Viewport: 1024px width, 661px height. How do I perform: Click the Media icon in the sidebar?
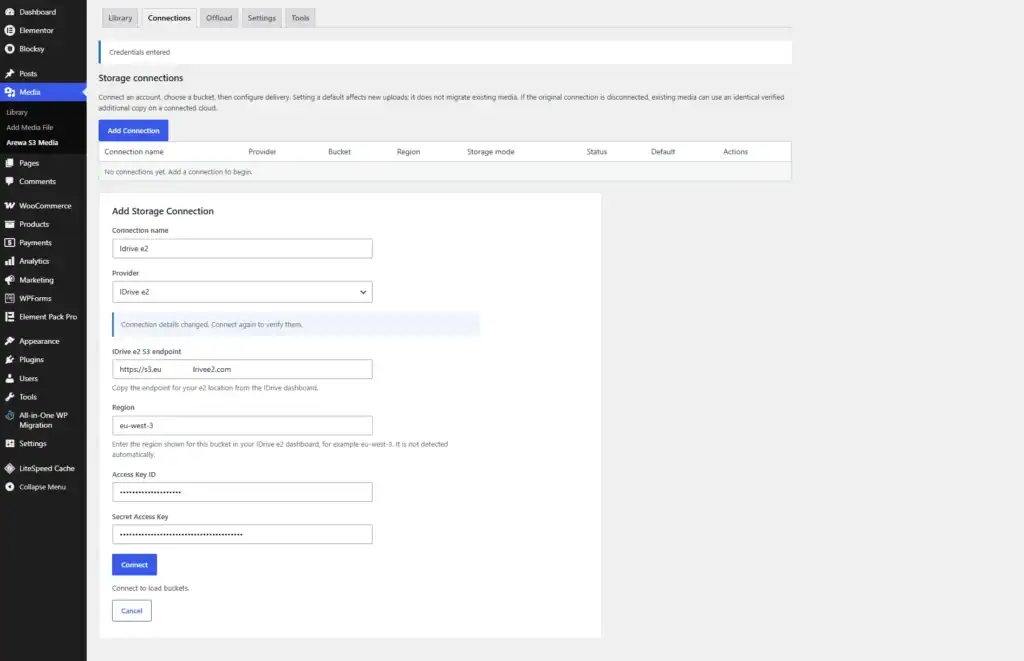pos(10,92)
